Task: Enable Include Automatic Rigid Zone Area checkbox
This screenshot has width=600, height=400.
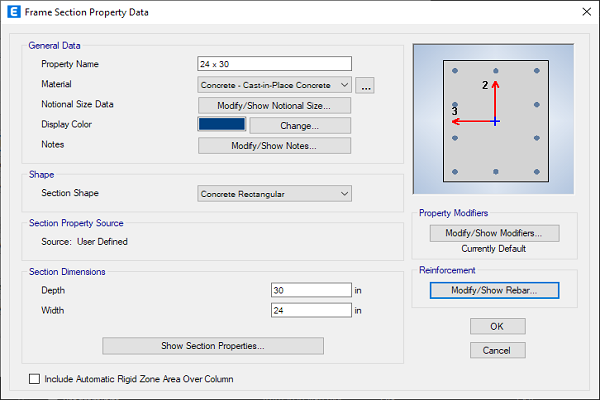Action: click(35, 379)
